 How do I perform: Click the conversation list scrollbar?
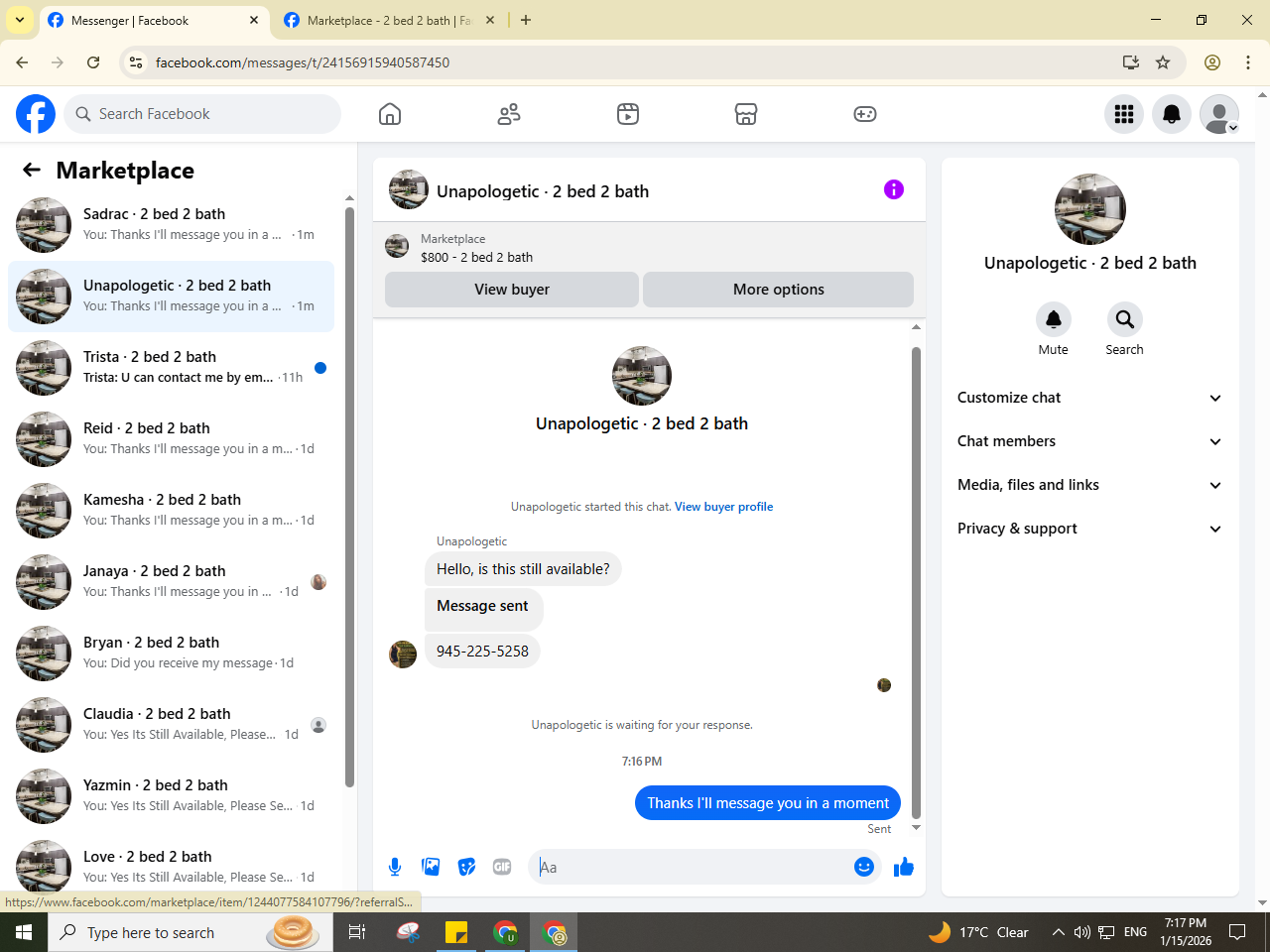click(x=349, y=496)
